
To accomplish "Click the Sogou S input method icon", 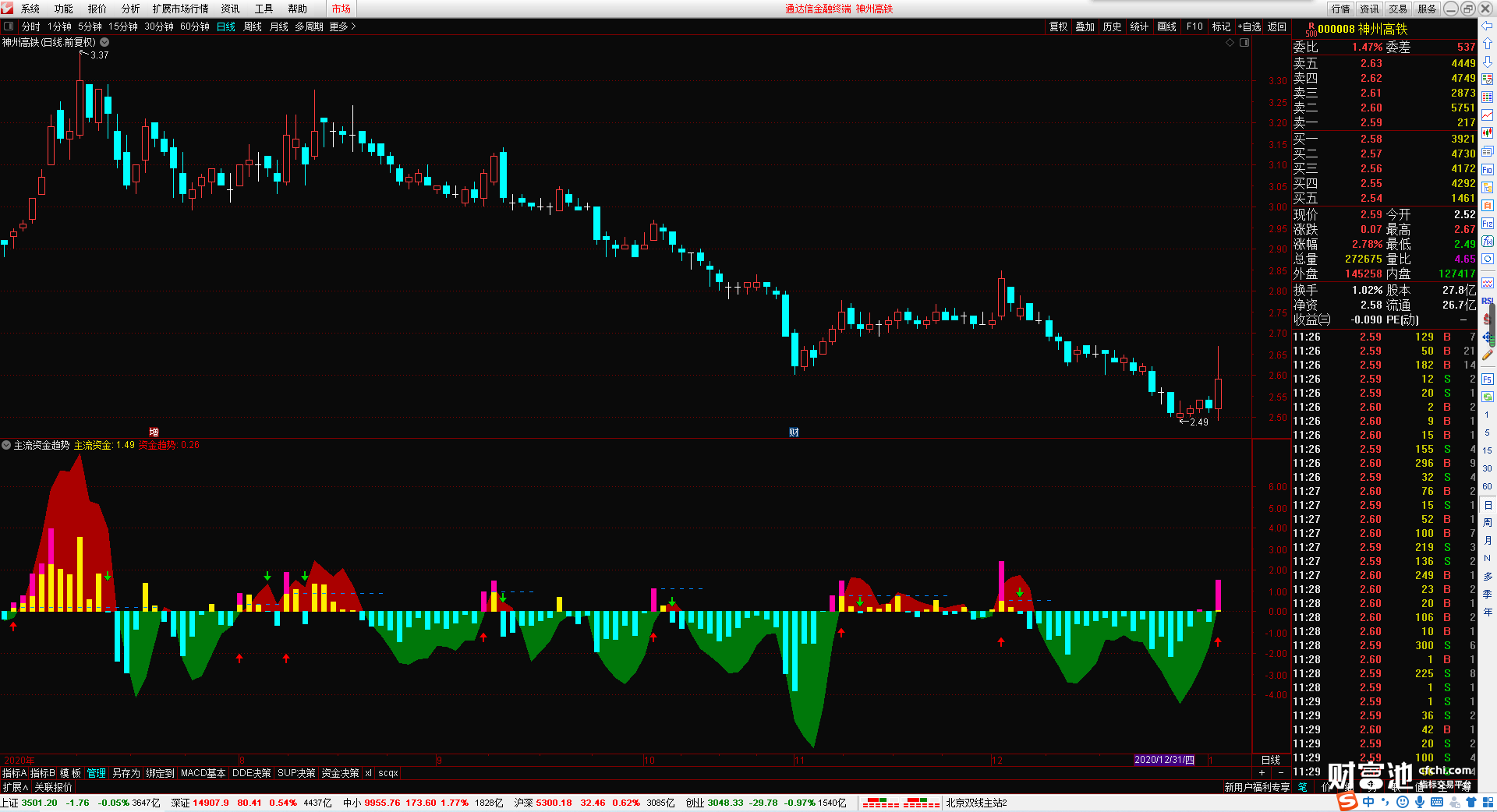I will 1347,802.
